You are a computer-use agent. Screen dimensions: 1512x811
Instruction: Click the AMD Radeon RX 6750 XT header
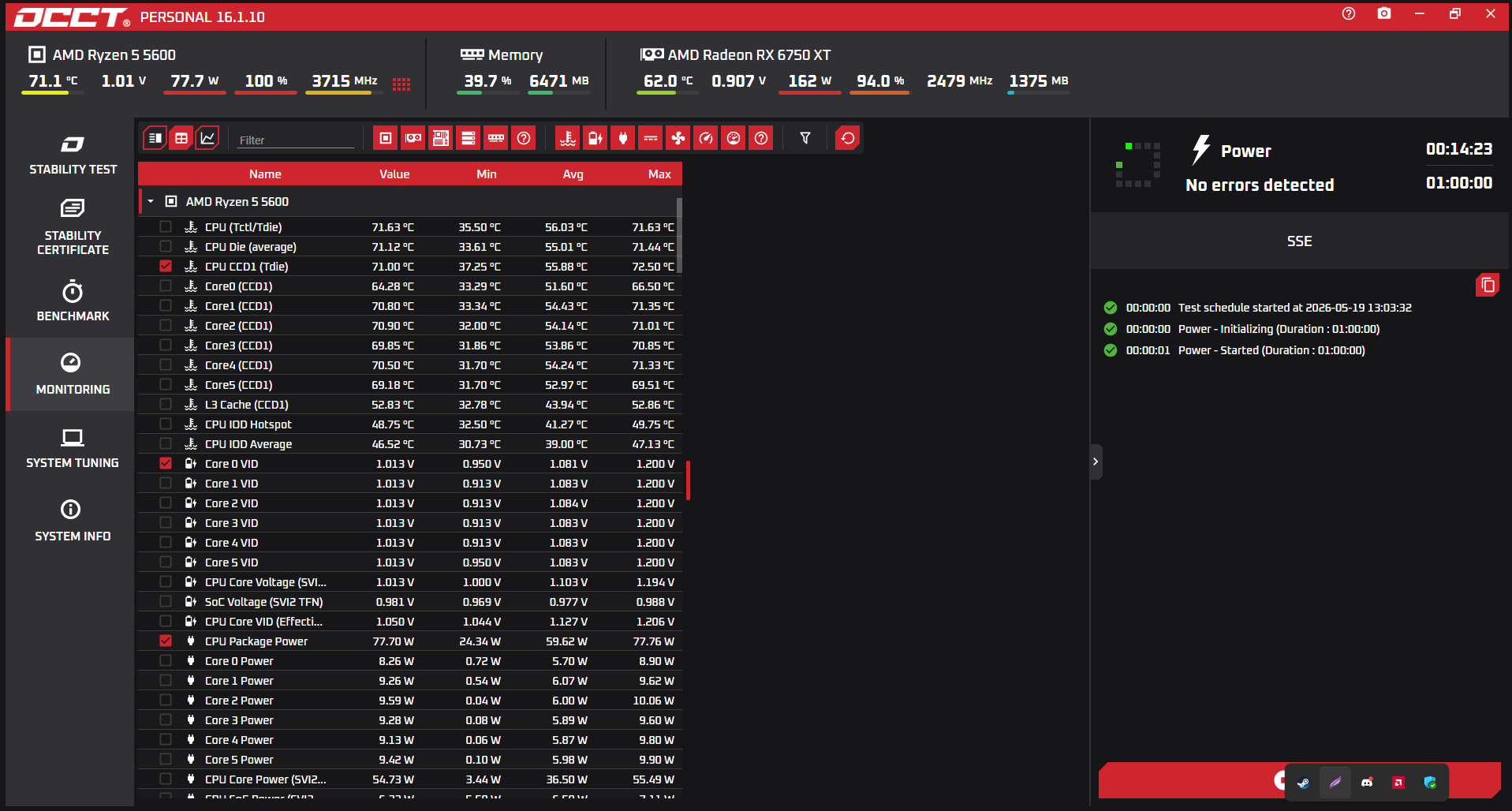tap(749, 54)
